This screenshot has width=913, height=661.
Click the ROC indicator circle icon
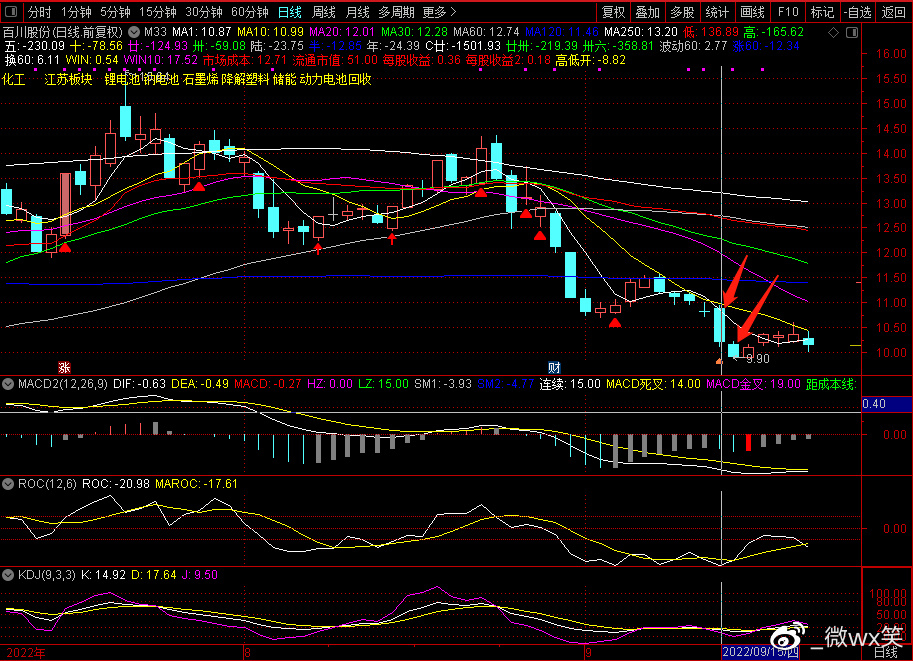[8, 483]
